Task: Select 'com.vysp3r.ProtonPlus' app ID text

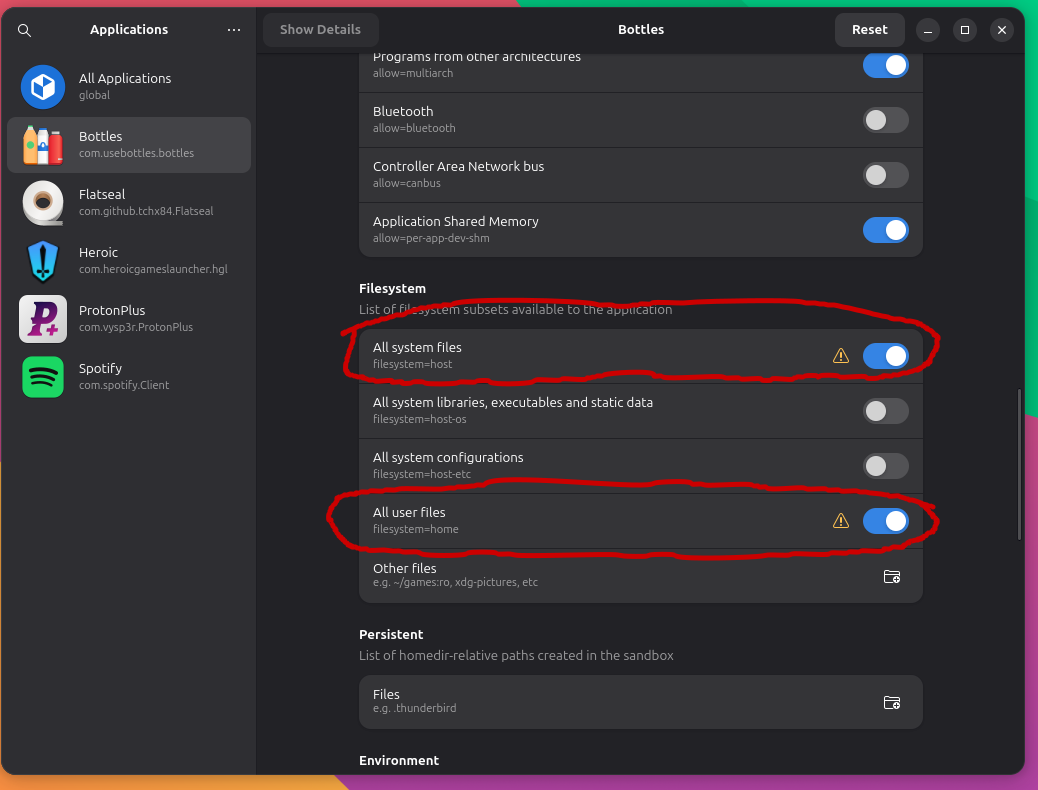Action: coord(136,327)
